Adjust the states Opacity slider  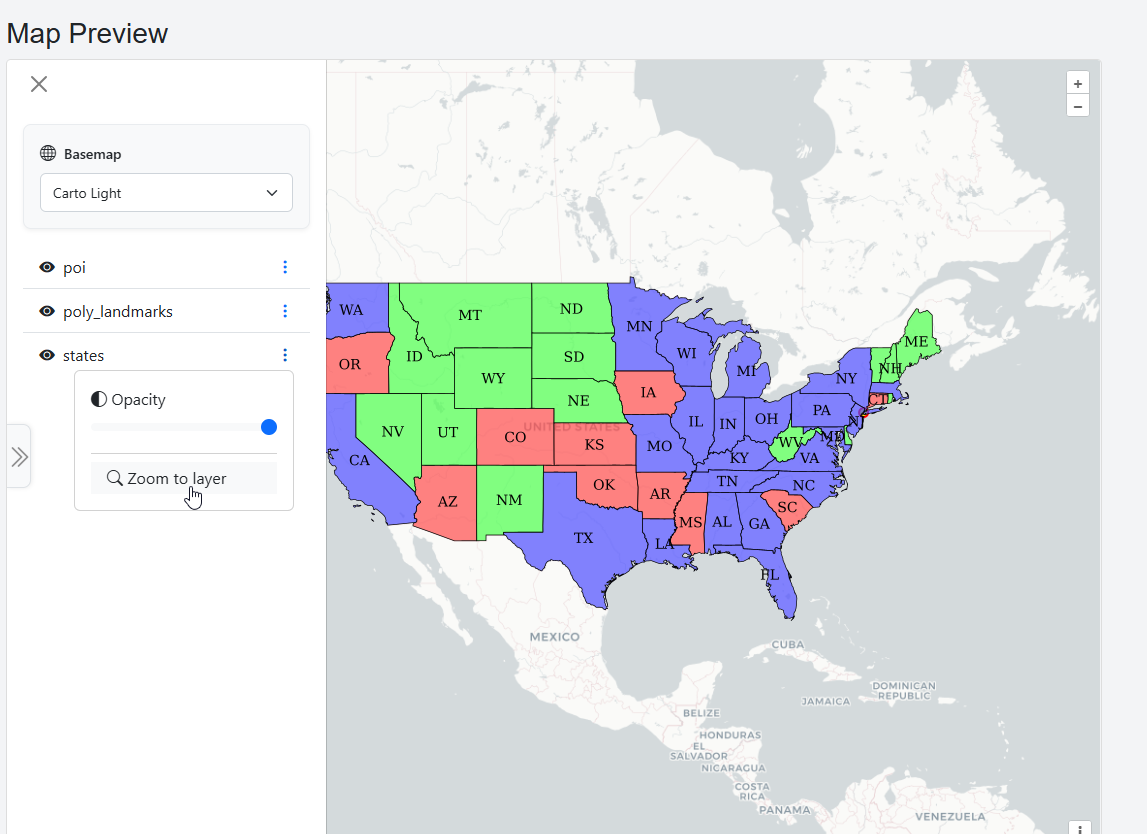[x=268, y=427]
